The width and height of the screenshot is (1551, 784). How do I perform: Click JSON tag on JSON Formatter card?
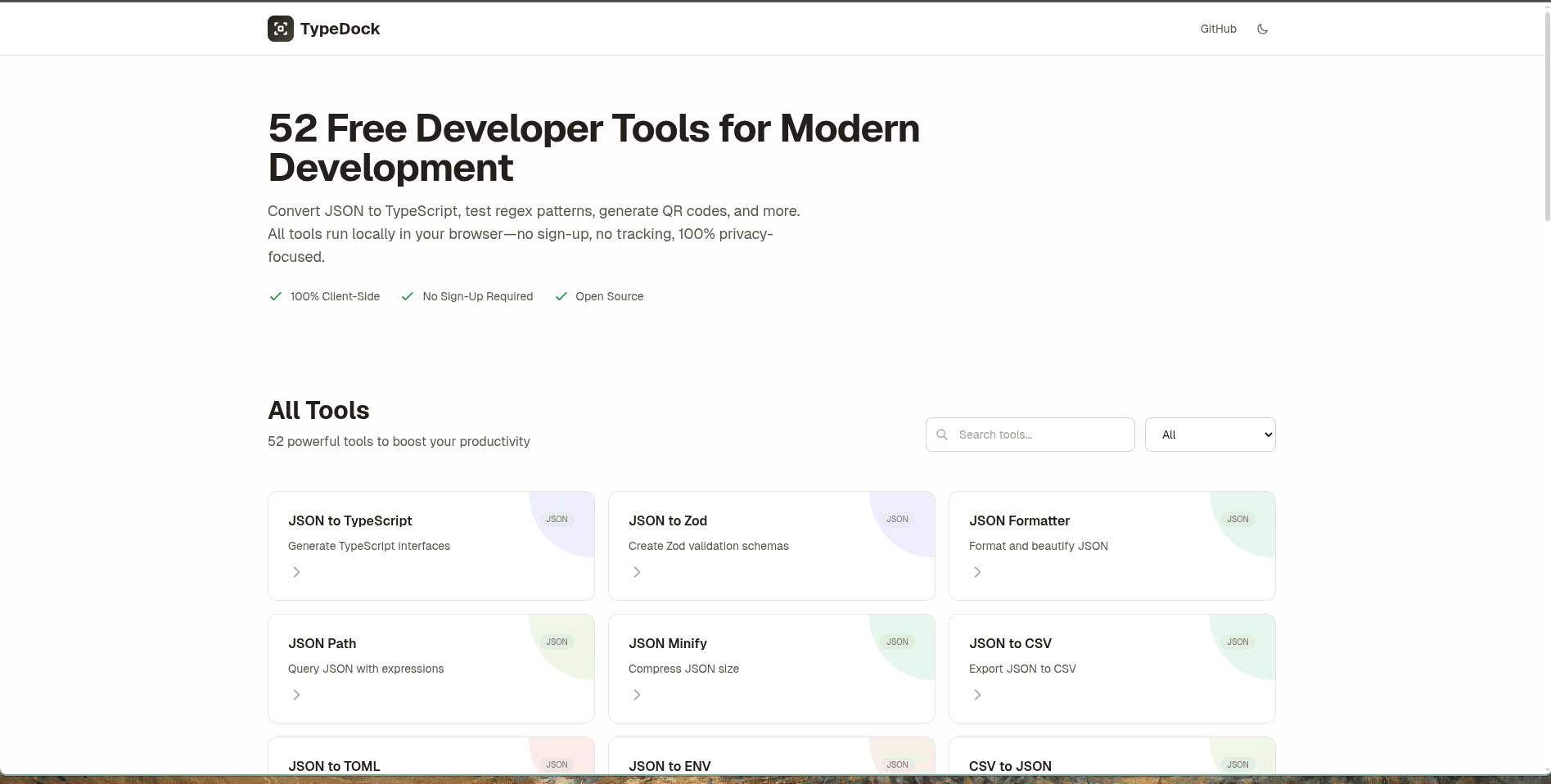1238,519
